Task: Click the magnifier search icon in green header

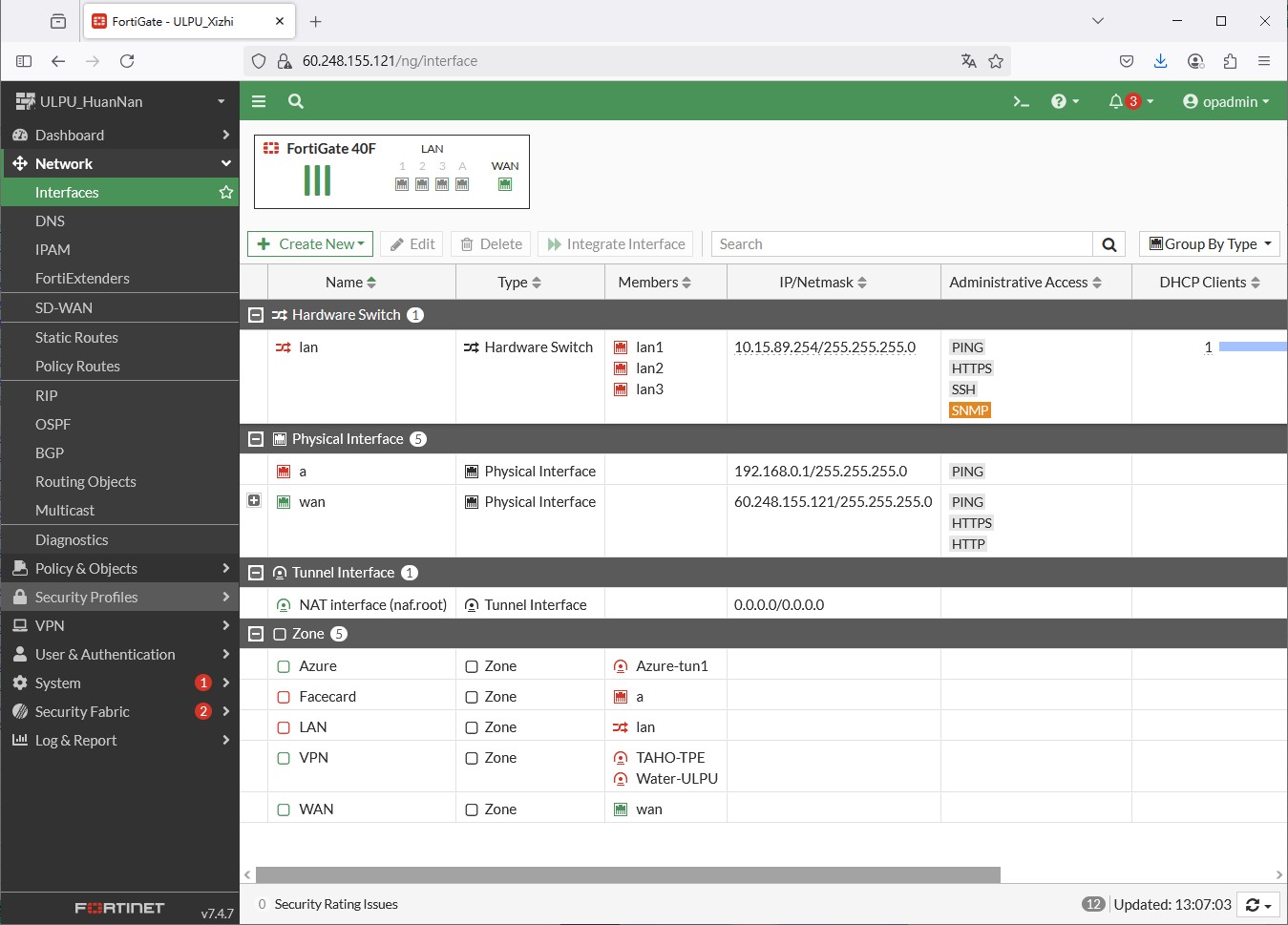Action: pos(296,101)
